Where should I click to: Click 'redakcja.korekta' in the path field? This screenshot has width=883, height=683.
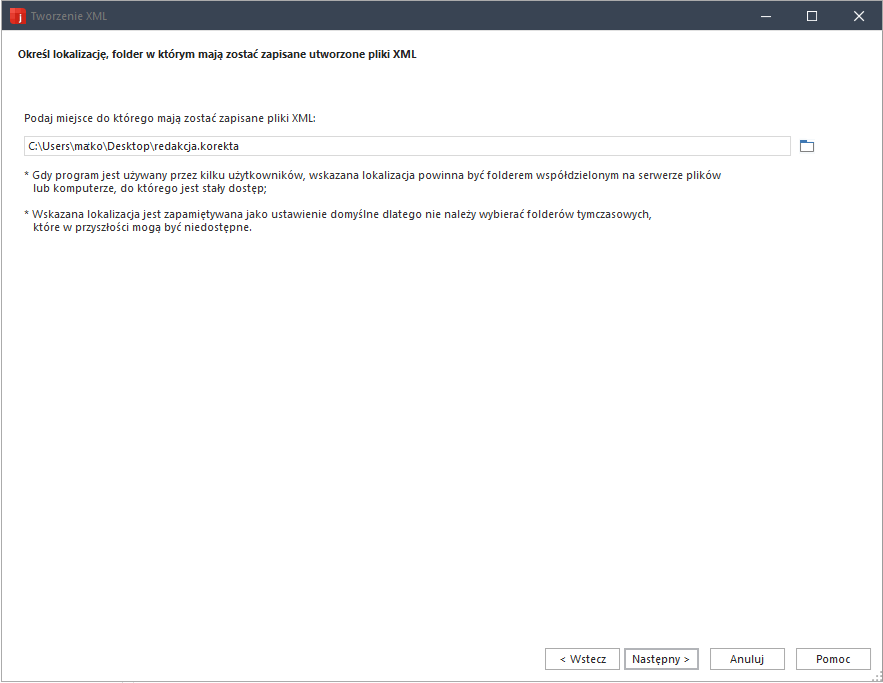[196, 147]
